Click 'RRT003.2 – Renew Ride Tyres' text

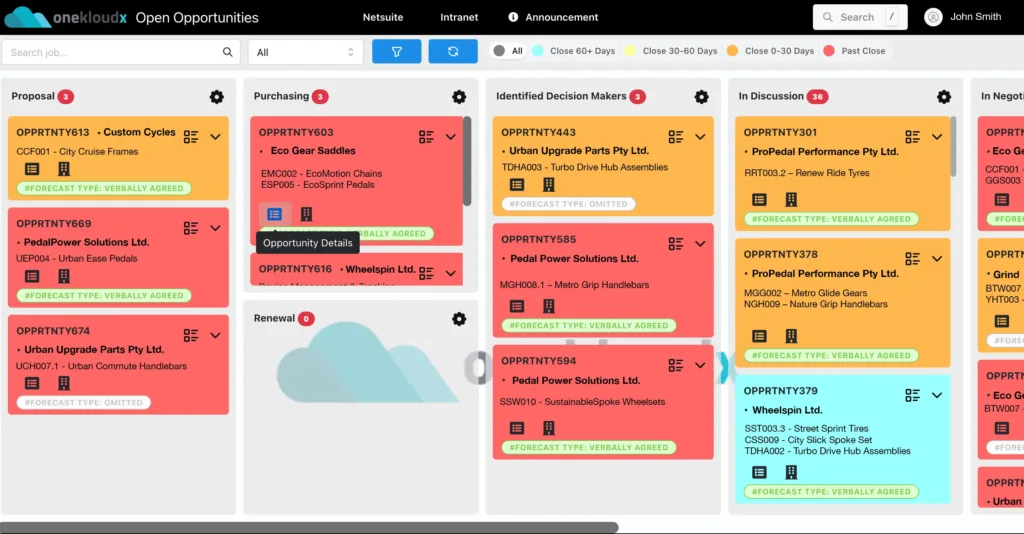tap(807, 173)
